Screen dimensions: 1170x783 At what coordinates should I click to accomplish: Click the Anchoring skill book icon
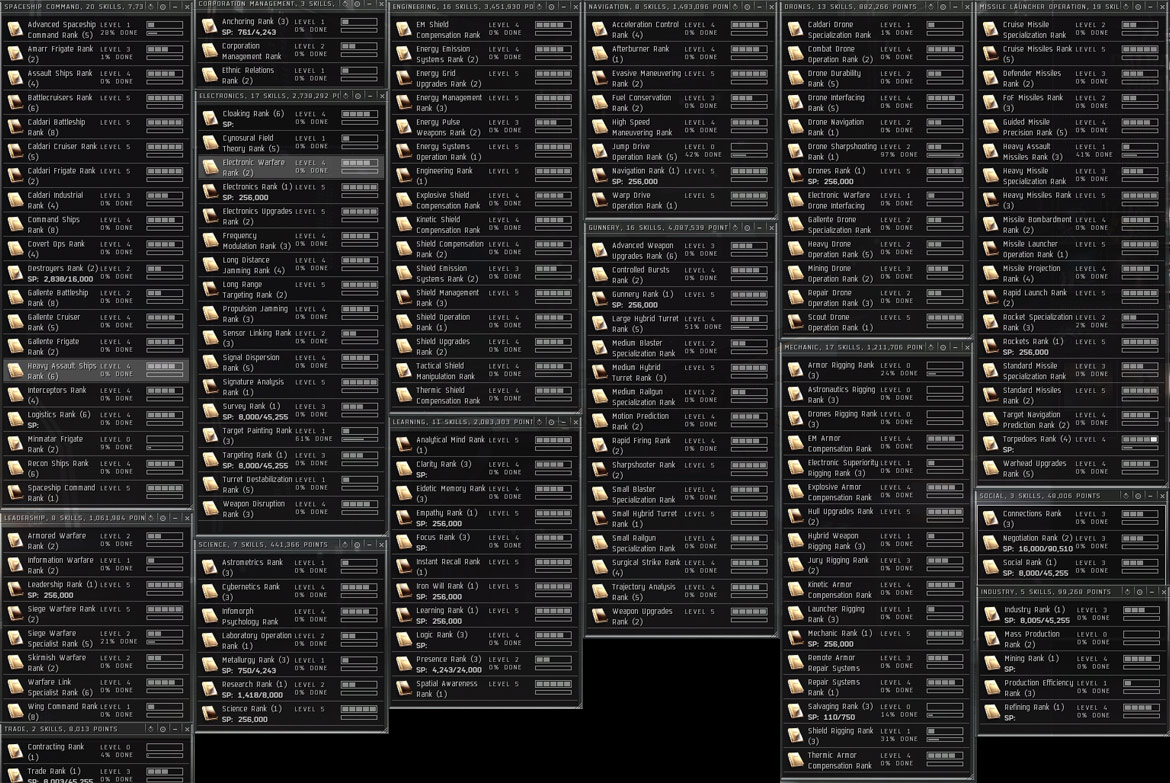point(210,27)
